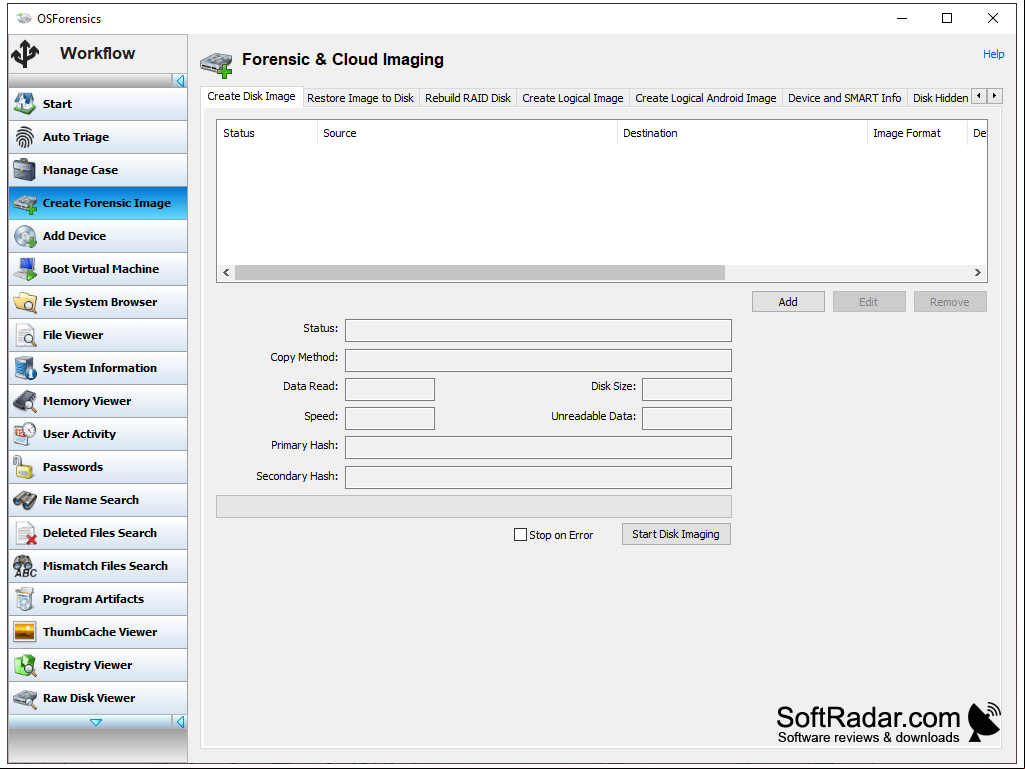Open the Mismatch Files Search ABC icon
Image resolution: width=1025 pixels, height=769 pixels.
coord(25,566)
